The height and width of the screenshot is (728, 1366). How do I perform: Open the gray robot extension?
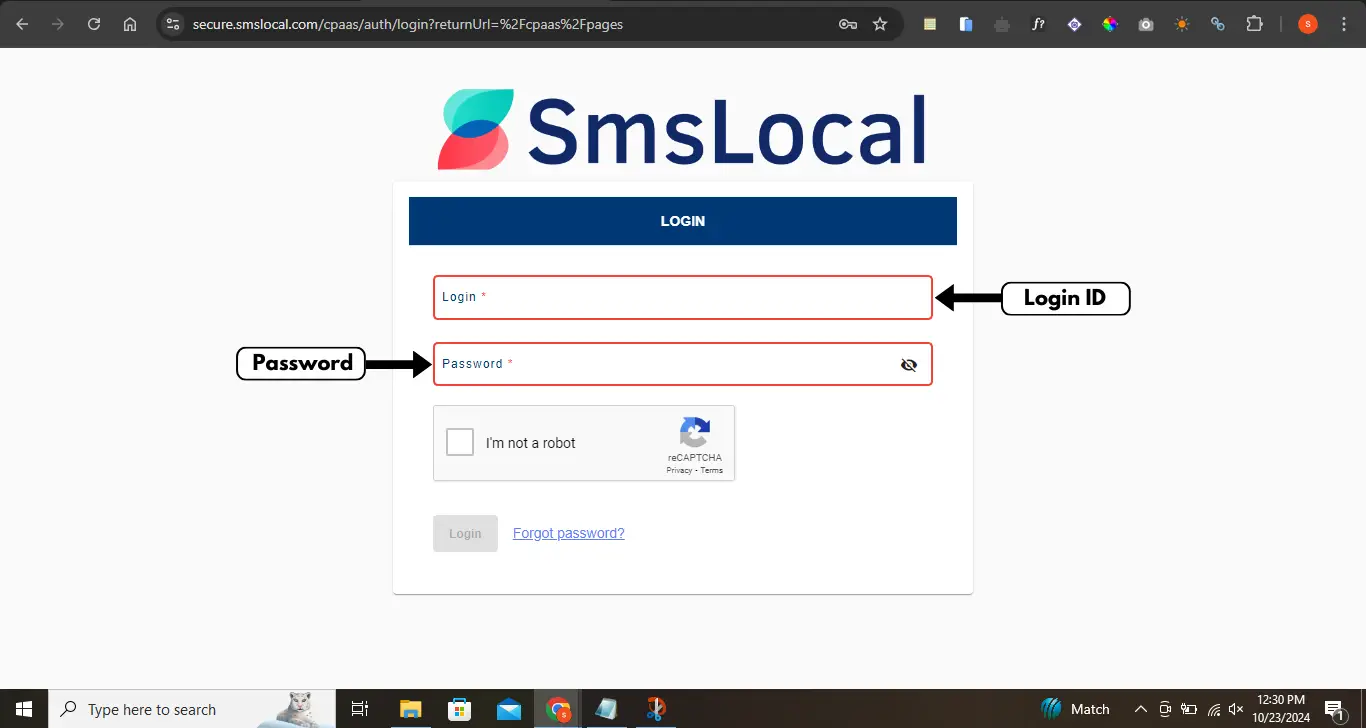pos(1002,24)
